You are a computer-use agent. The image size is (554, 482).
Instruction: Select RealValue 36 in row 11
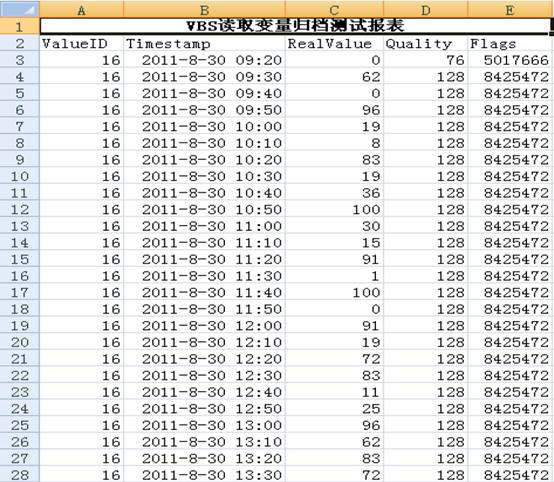[334, 193]
